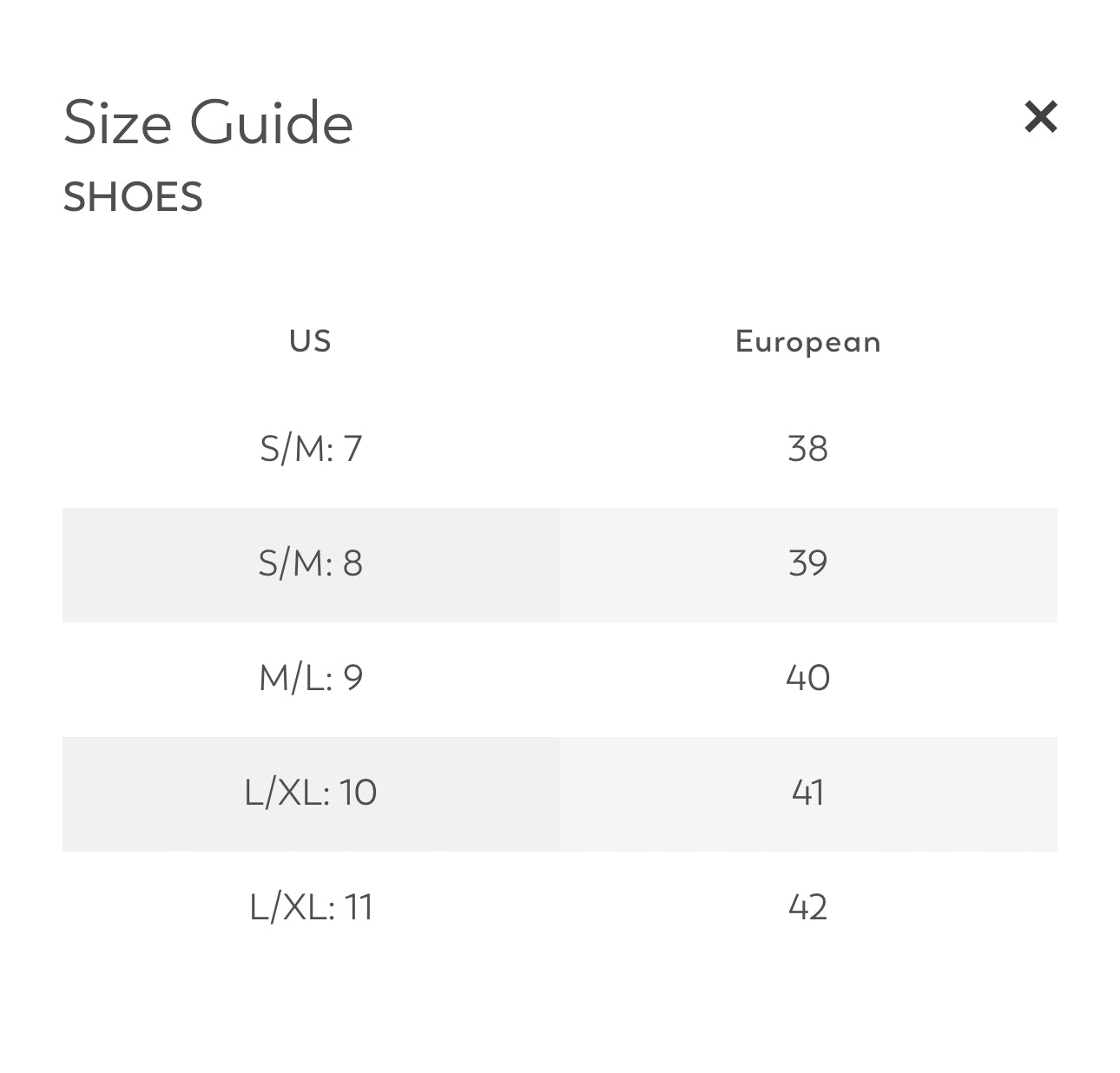The image size is (1120, 1073).
Task: Click the L/XL label in the 11 row
Action: 292,908
